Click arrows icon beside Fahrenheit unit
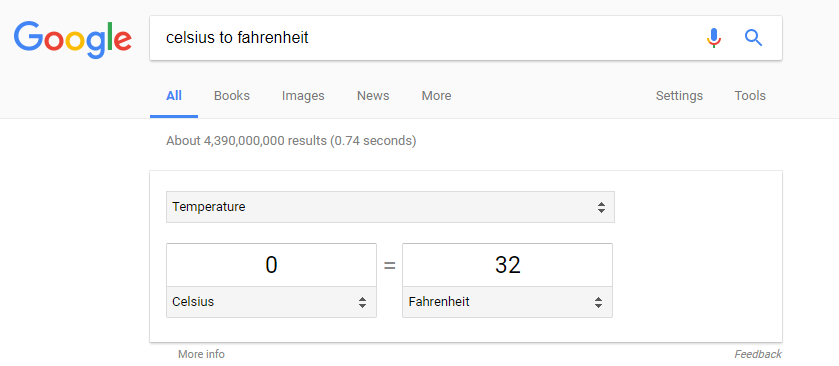The image size is (839, 366). click(598, 302)
